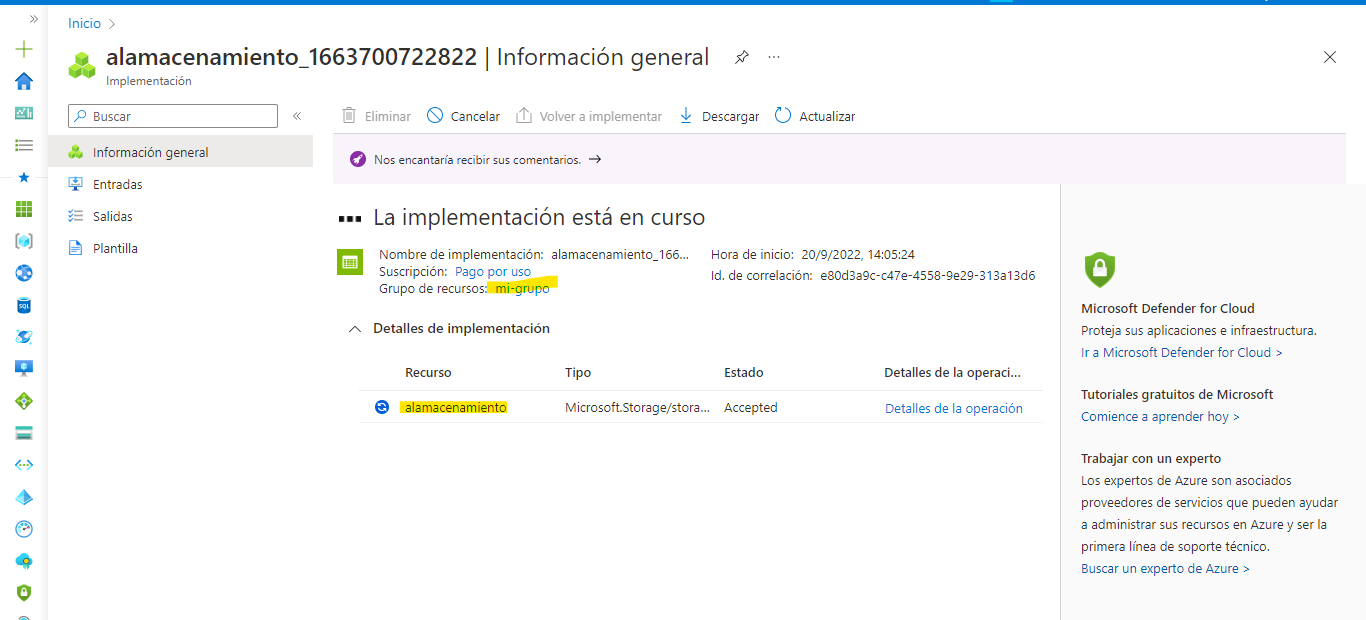Cancel the deployment with Cancelar

[x=463, y=115]
